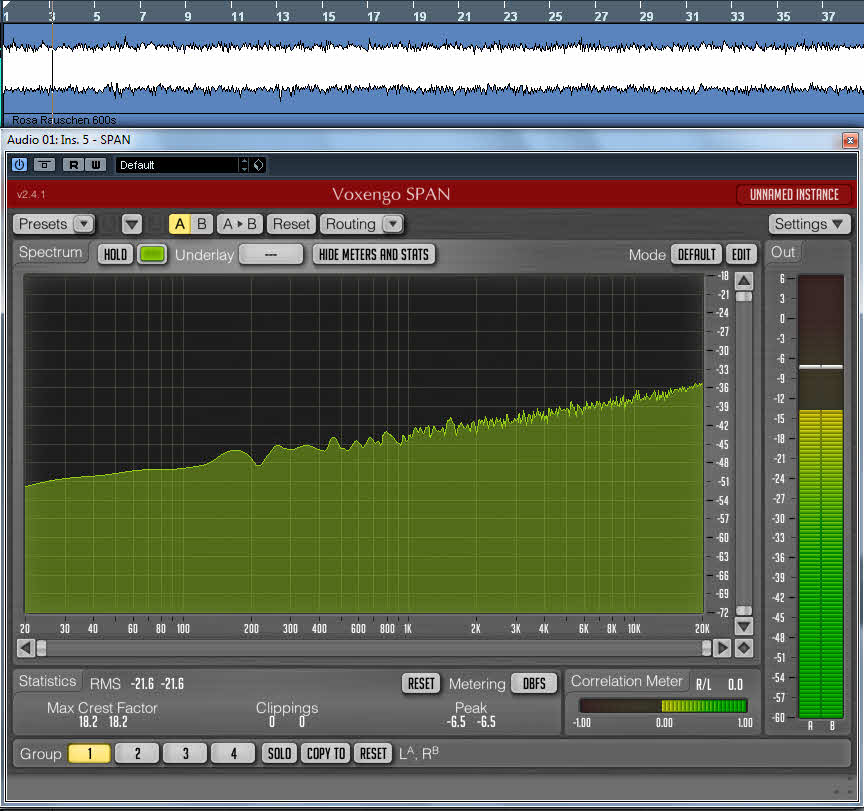
Task: Switch to state A
Action: pyautogui.click(x=180, y=224)
